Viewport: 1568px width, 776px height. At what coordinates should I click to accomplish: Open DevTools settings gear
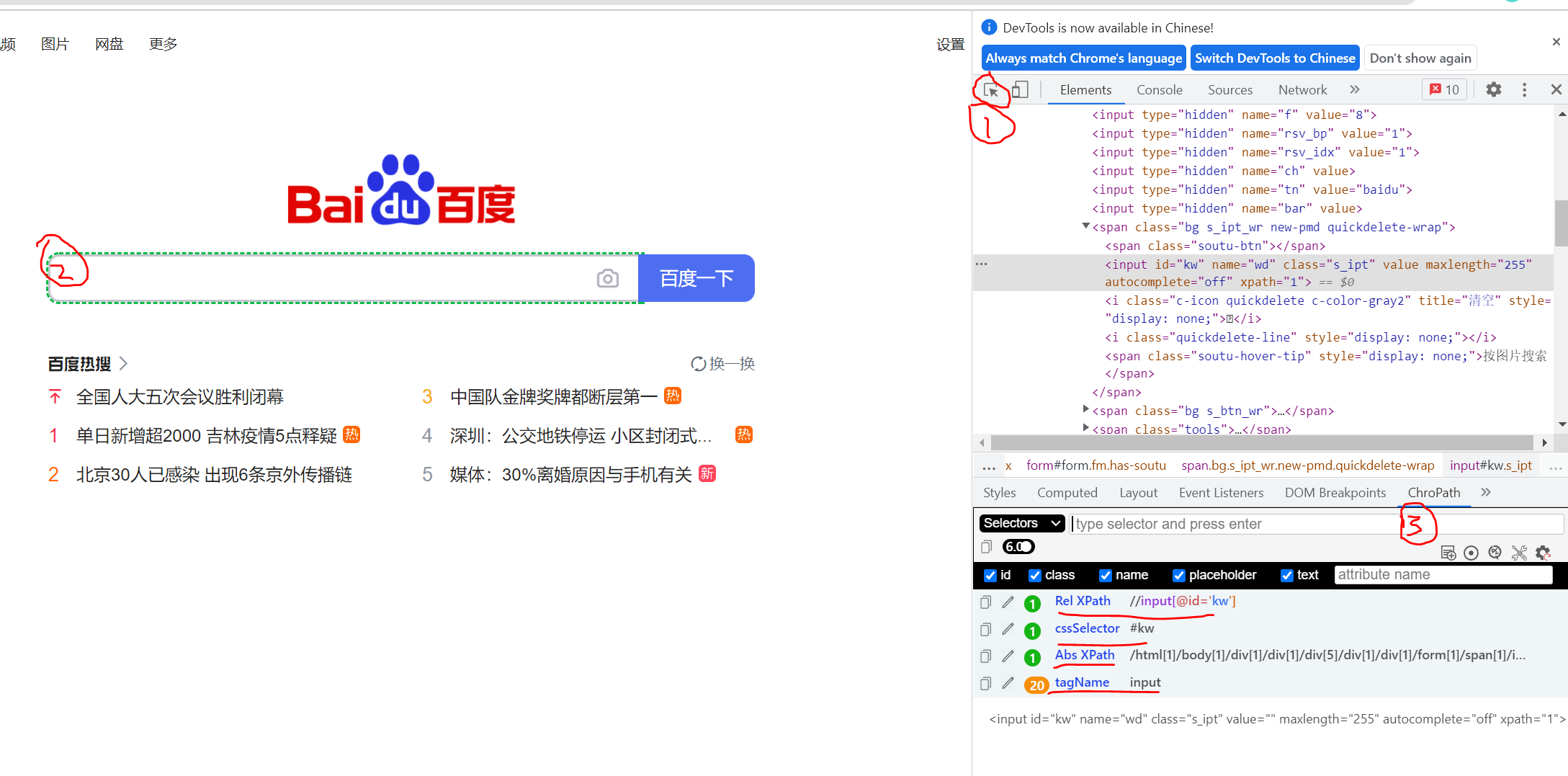(x=1494, y=89)
